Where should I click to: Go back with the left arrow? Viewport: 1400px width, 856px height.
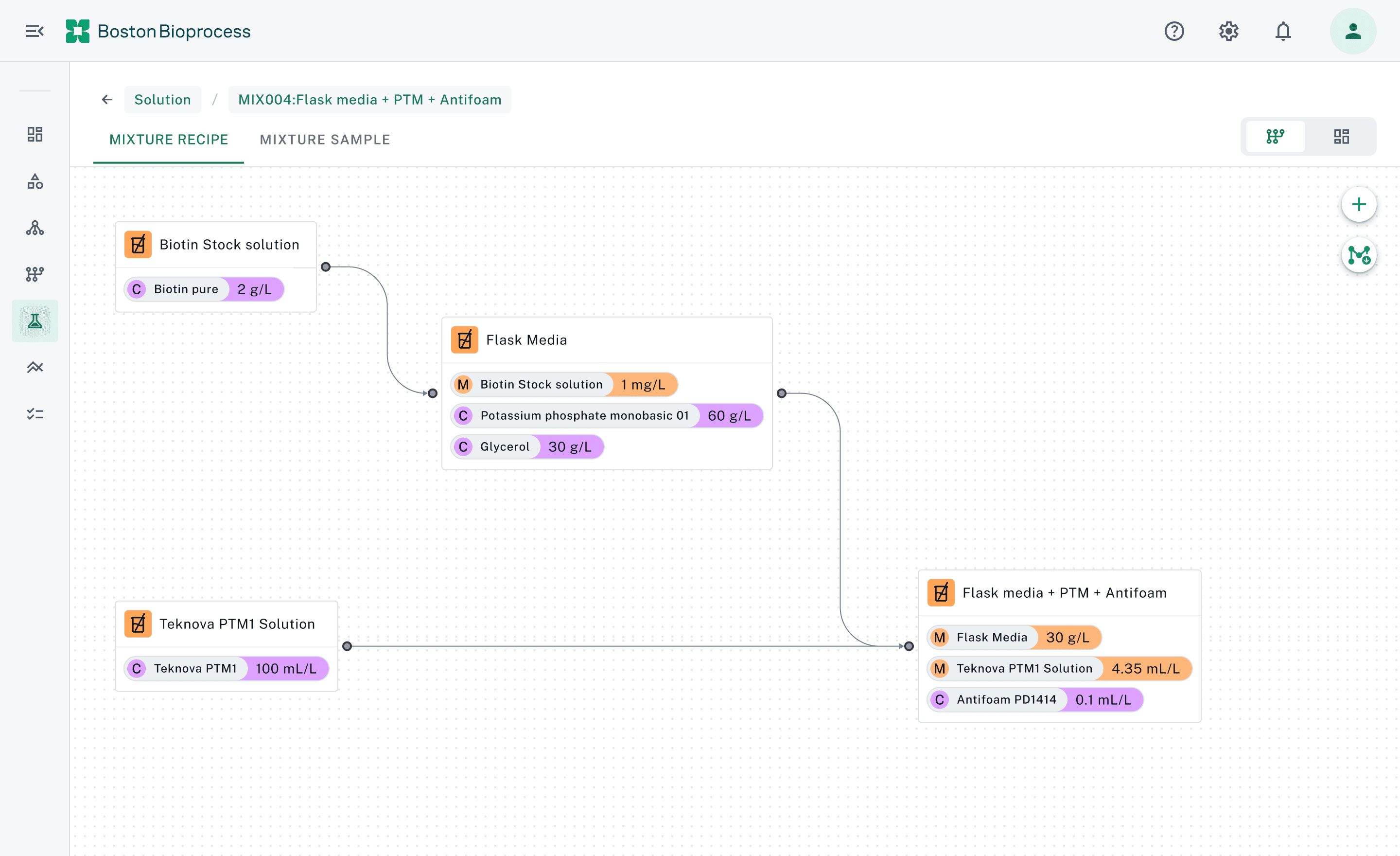[x=107, y=100]
